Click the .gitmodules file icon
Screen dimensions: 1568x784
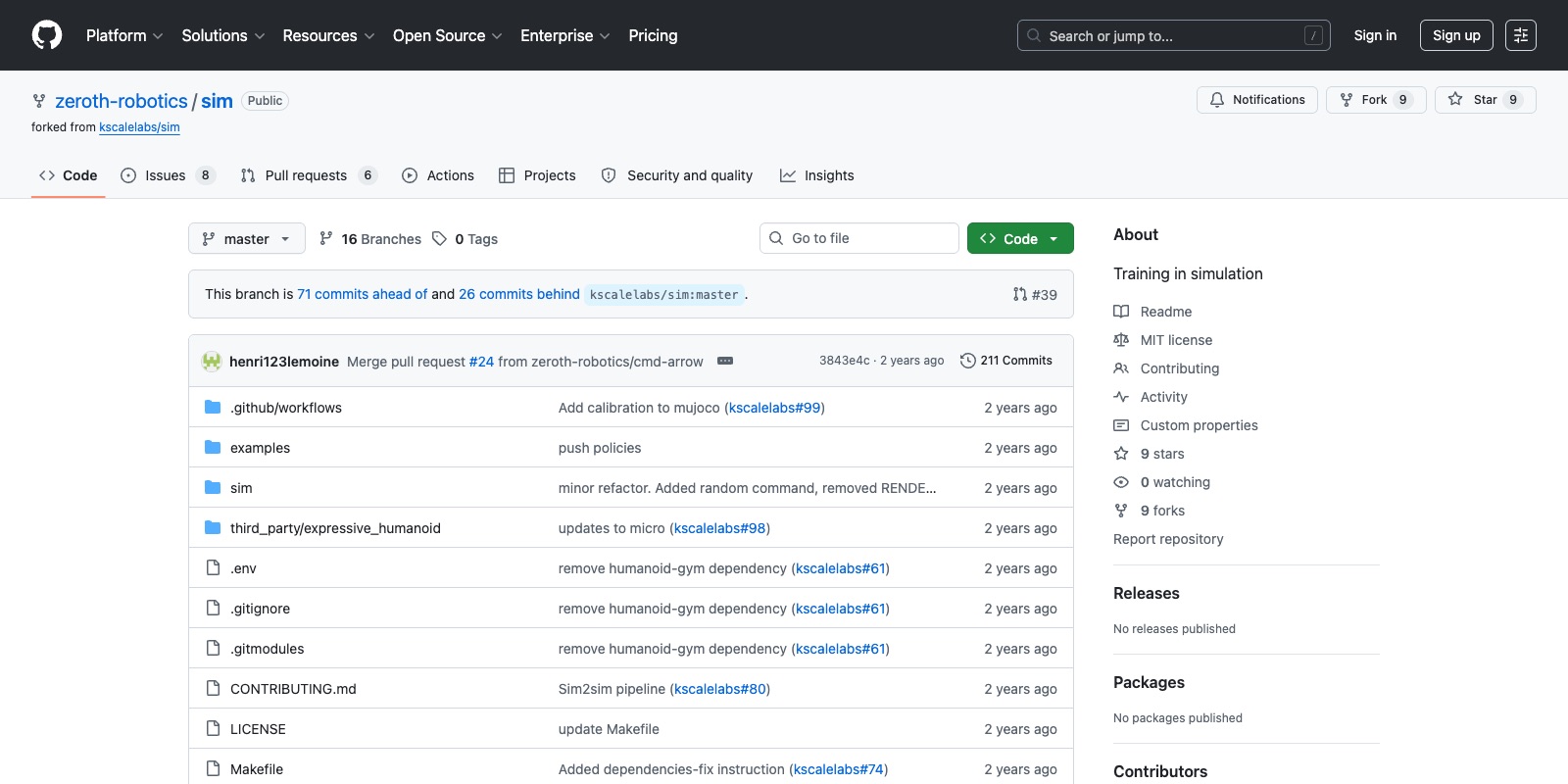(x=213, y=649)
